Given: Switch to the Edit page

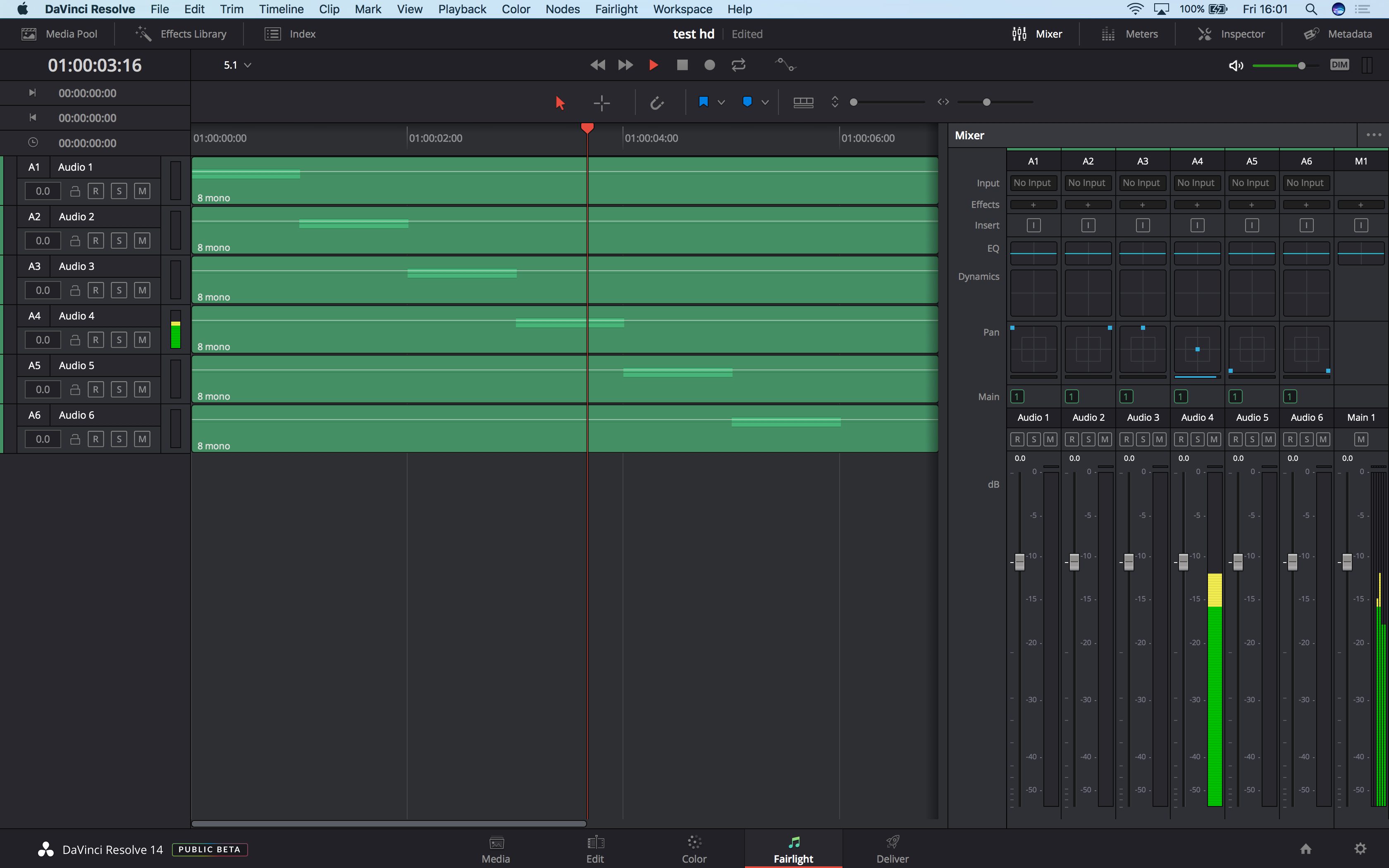Looking at the screenshot, I should [x=595, y=849].
